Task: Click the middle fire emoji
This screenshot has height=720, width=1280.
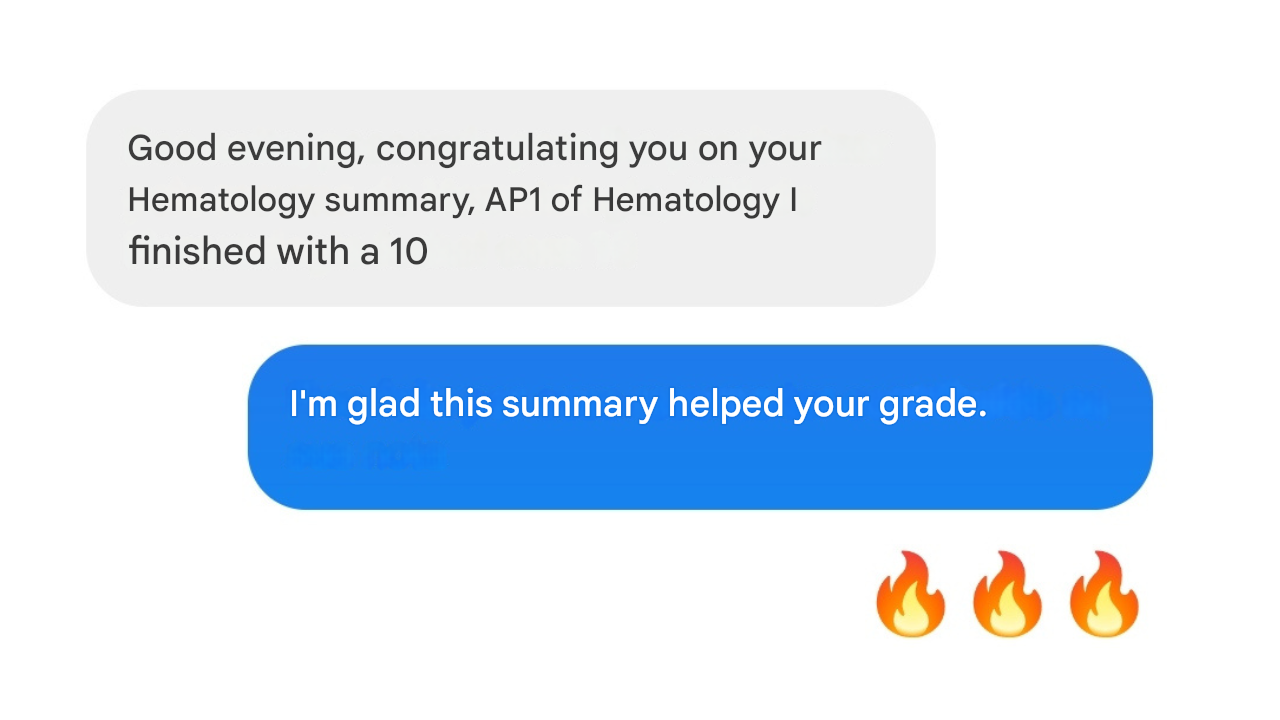Action: (1007, 594)
